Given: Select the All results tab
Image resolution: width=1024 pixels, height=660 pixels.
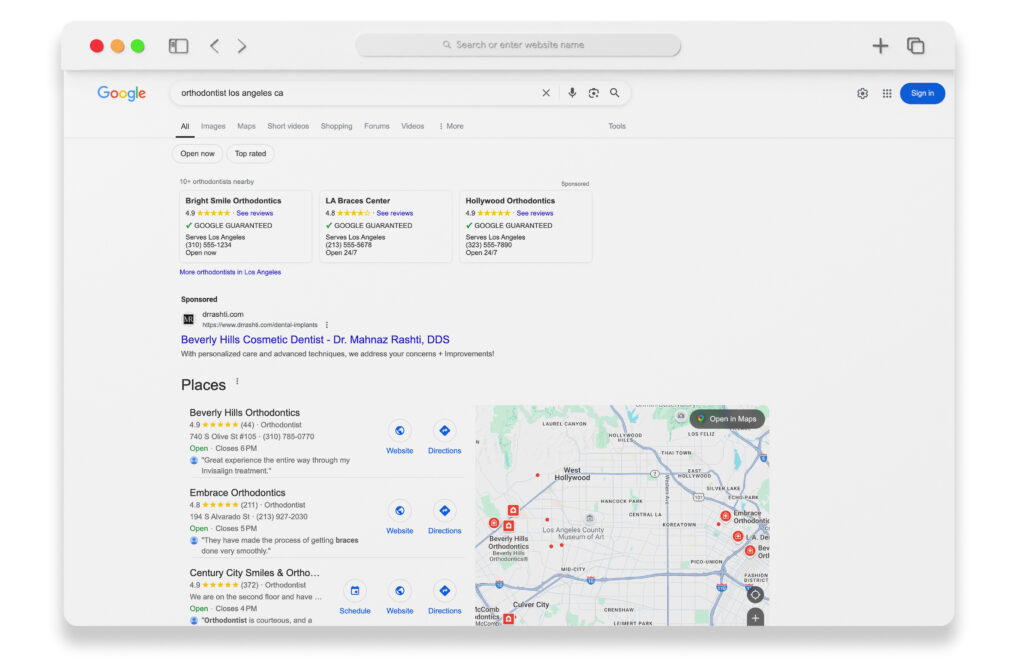Looking at the screenshot, I should (185, 127).
